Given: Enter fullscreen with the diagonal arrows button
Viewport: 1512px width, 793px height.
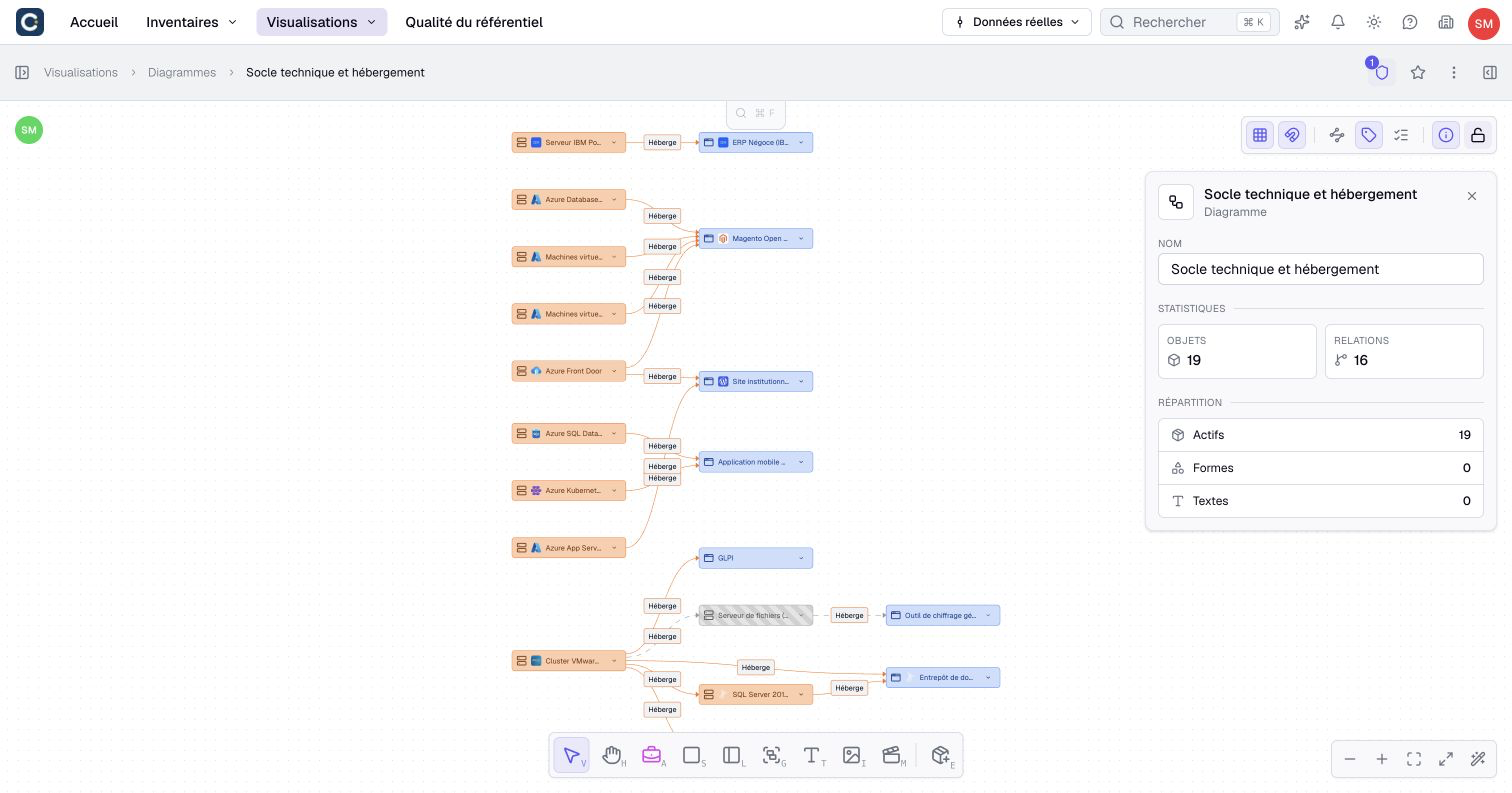Looking at the screenshot, I should (1446, 759).
